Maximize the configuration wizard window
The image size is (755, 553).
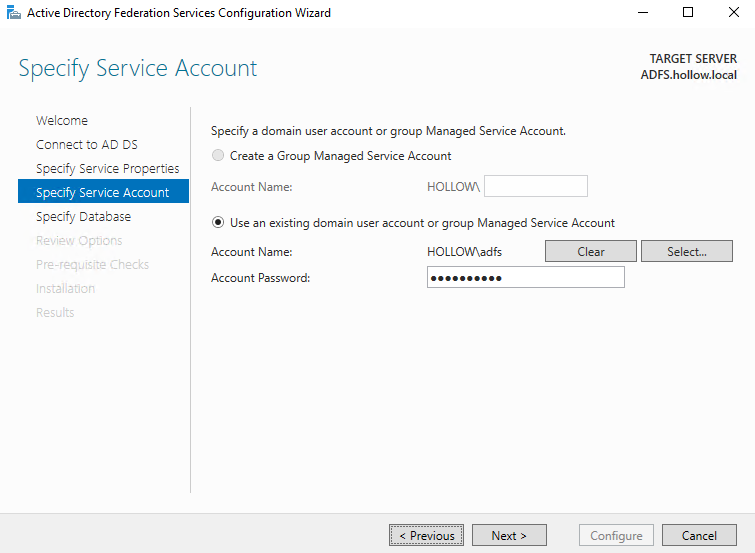coord(688,13)
